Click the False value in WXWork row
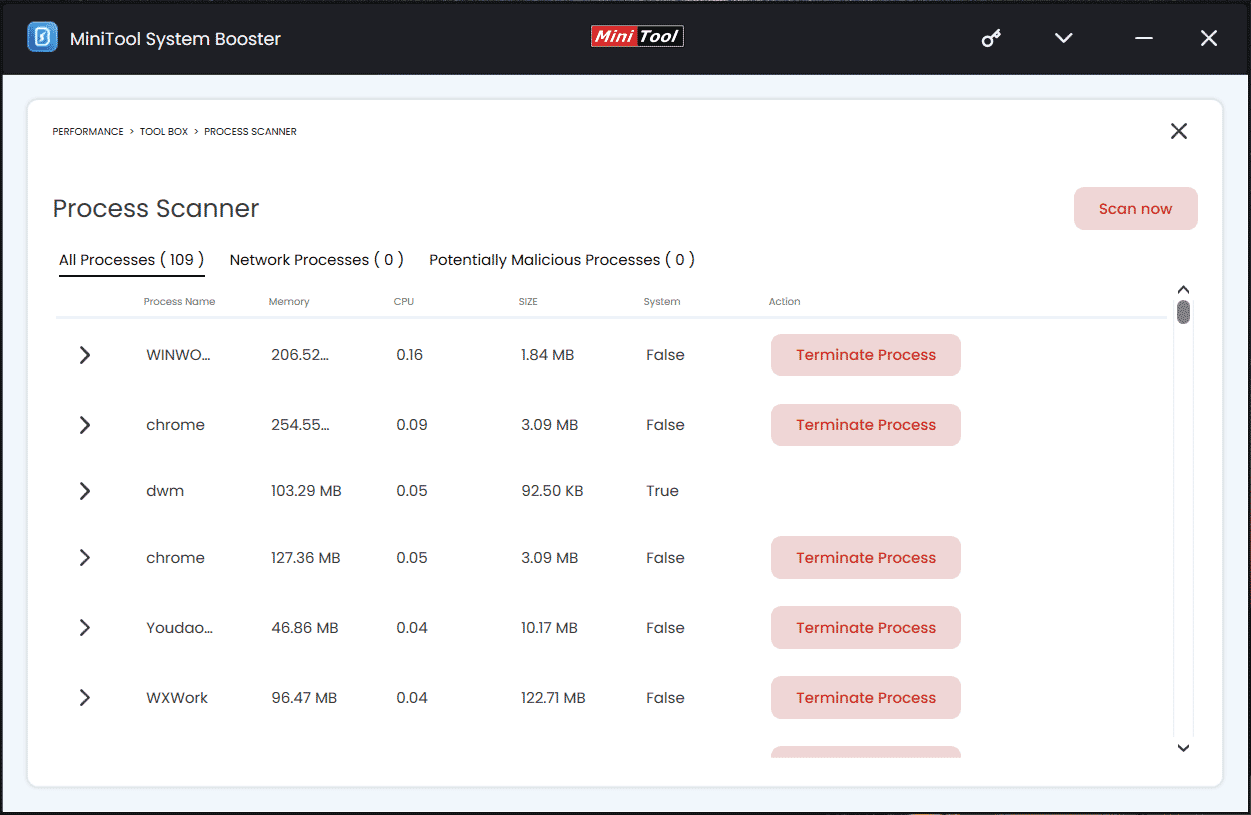Image resolution: width=1251 pixels, height=815 pixels. [x=665, y=698]
